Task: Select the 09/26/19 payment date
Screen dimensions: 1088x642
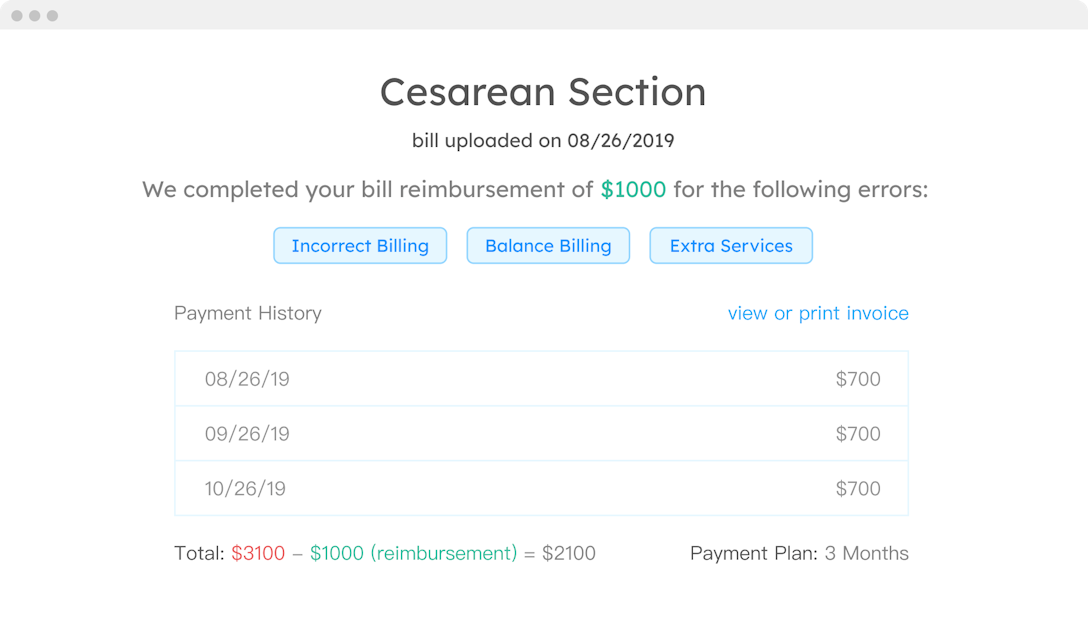Action: [x=247, y=434]
